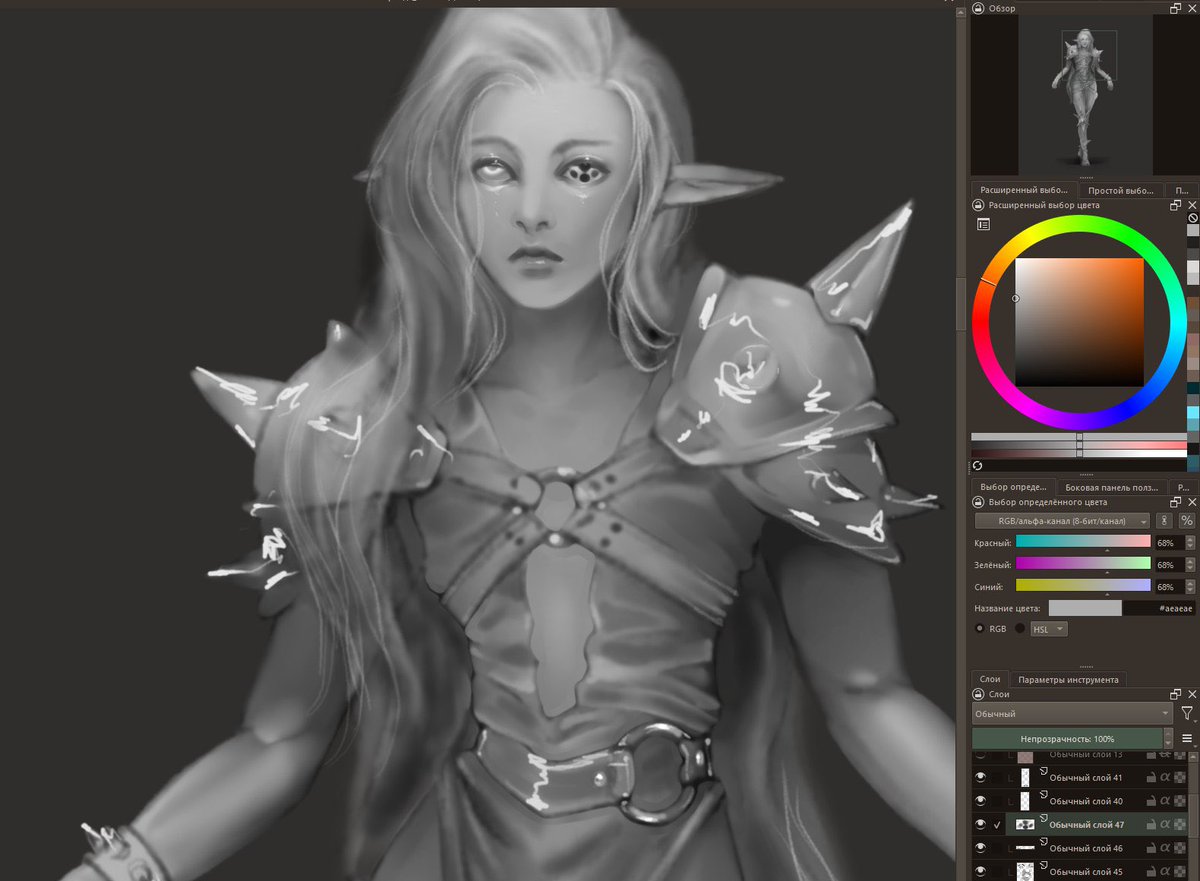This screenshot has width=1200, height=881.
Task: Adjust the Красный percent spinner arrows
Action: [1190, 542]
